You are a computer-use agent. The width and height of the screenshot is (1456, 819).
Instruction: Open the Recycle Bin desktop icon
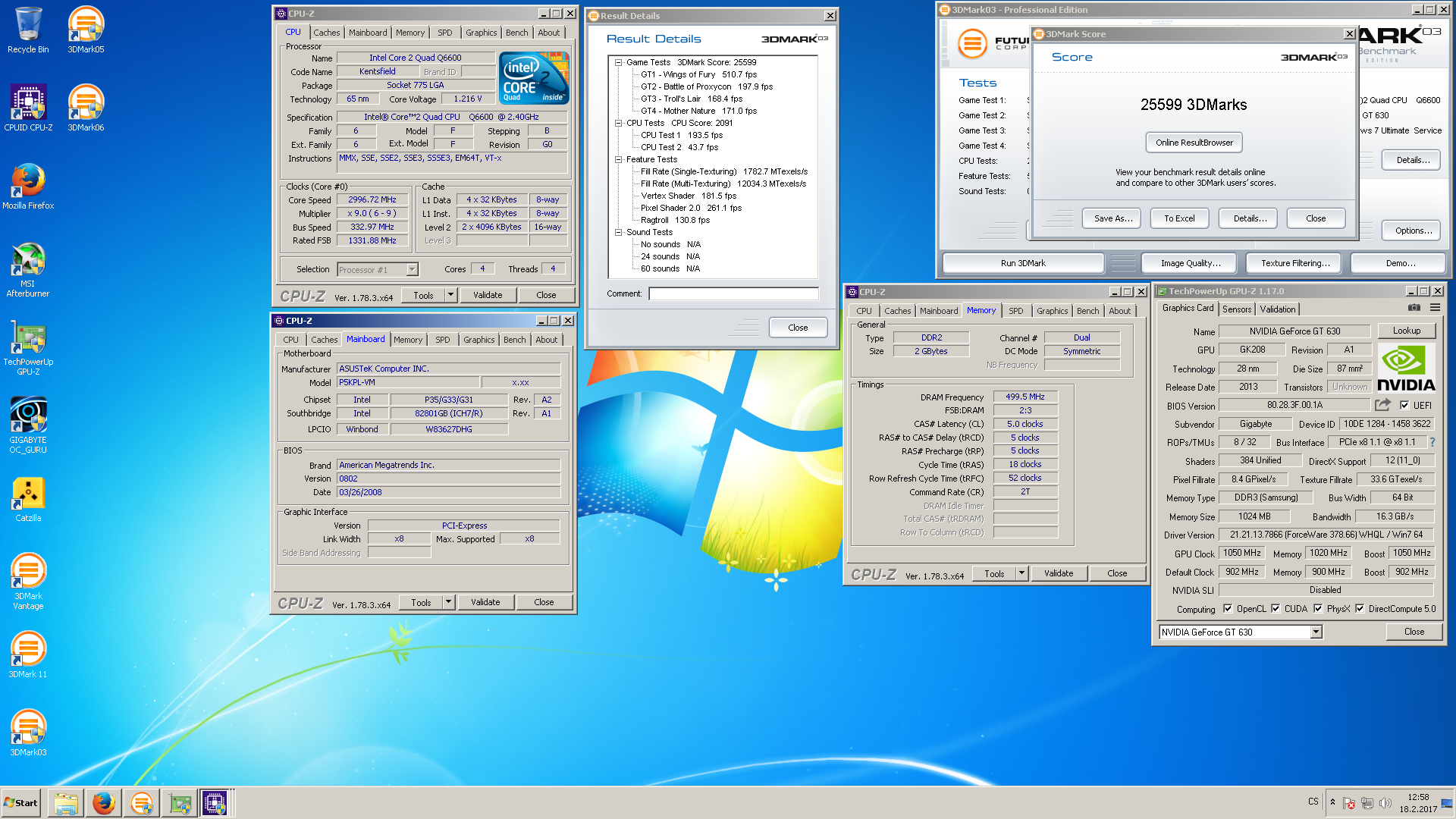28,30
